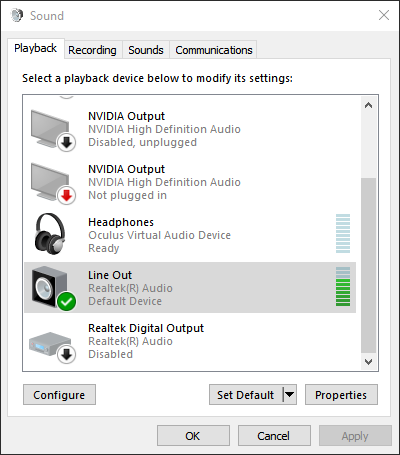Image resolution: width=400 pixels, height=455 pixels.
Task: Click the grayed Apply button
Action: click(x=355, y=436)
